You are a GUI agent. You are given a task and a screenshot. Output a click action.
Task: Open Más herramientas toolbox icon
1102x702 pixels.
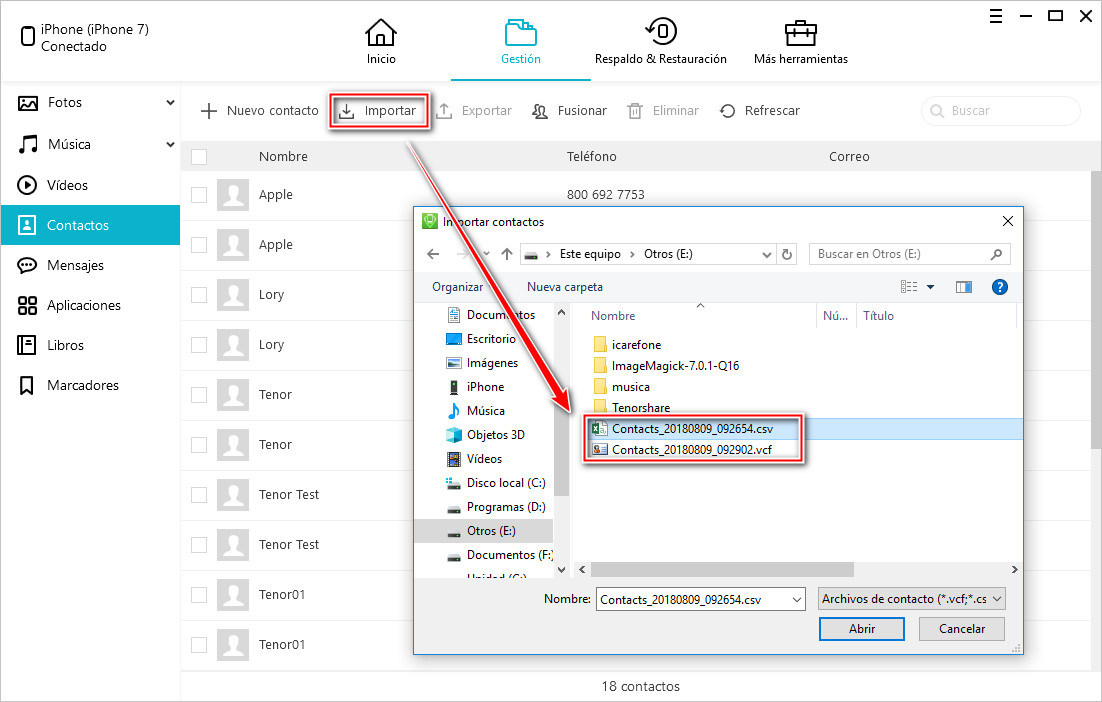pyautogui.click(x=800, y=33)
